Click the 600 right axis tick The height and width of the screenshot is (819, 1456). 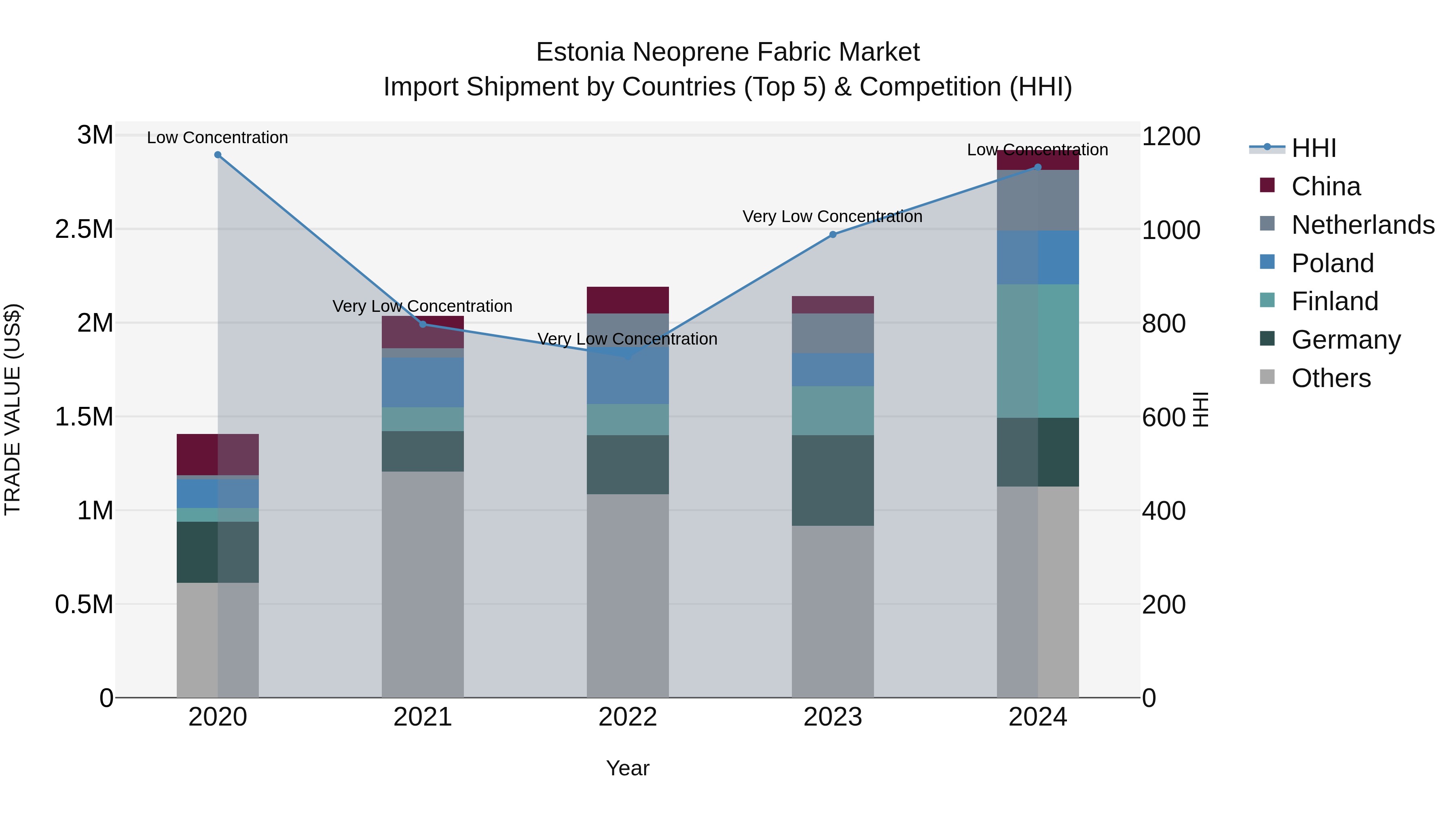(1164, 418)
